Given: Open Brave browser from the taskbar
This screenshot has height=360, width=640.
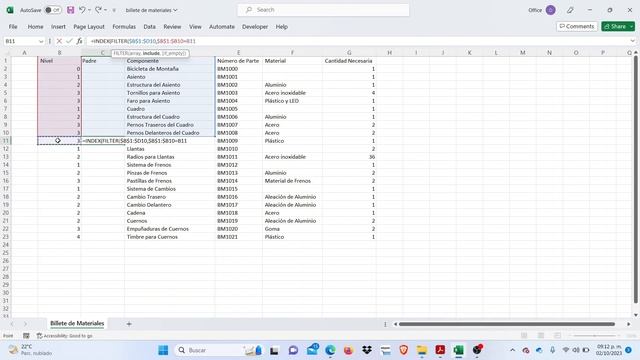Looking at the screenshot, I should [404, 350].
